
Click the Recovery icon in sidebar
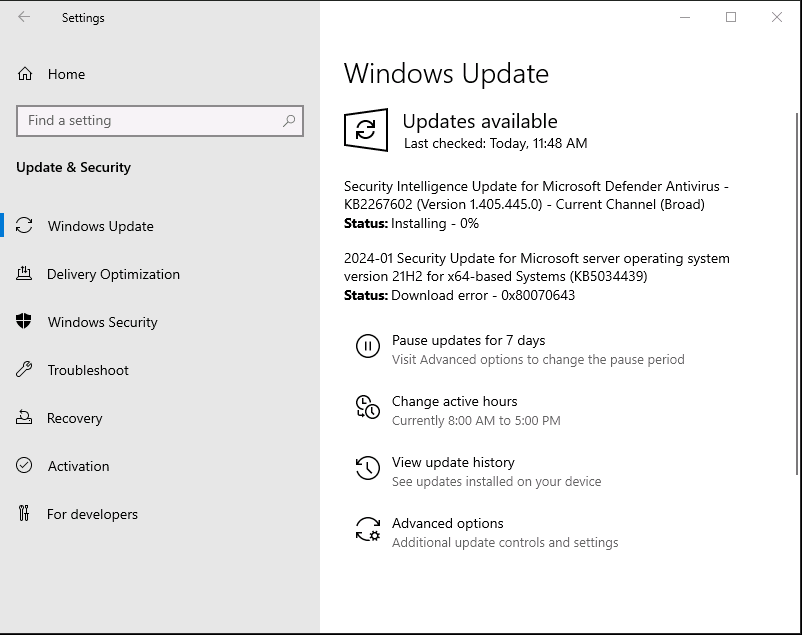24,418
